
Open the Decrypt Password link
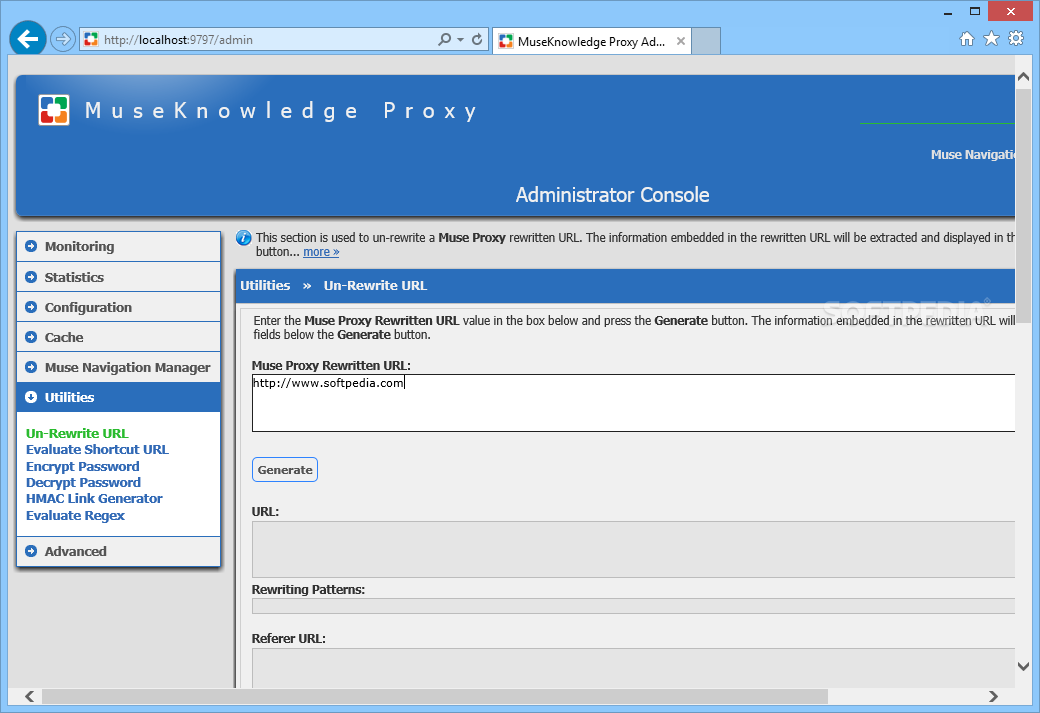click(84, 482)
